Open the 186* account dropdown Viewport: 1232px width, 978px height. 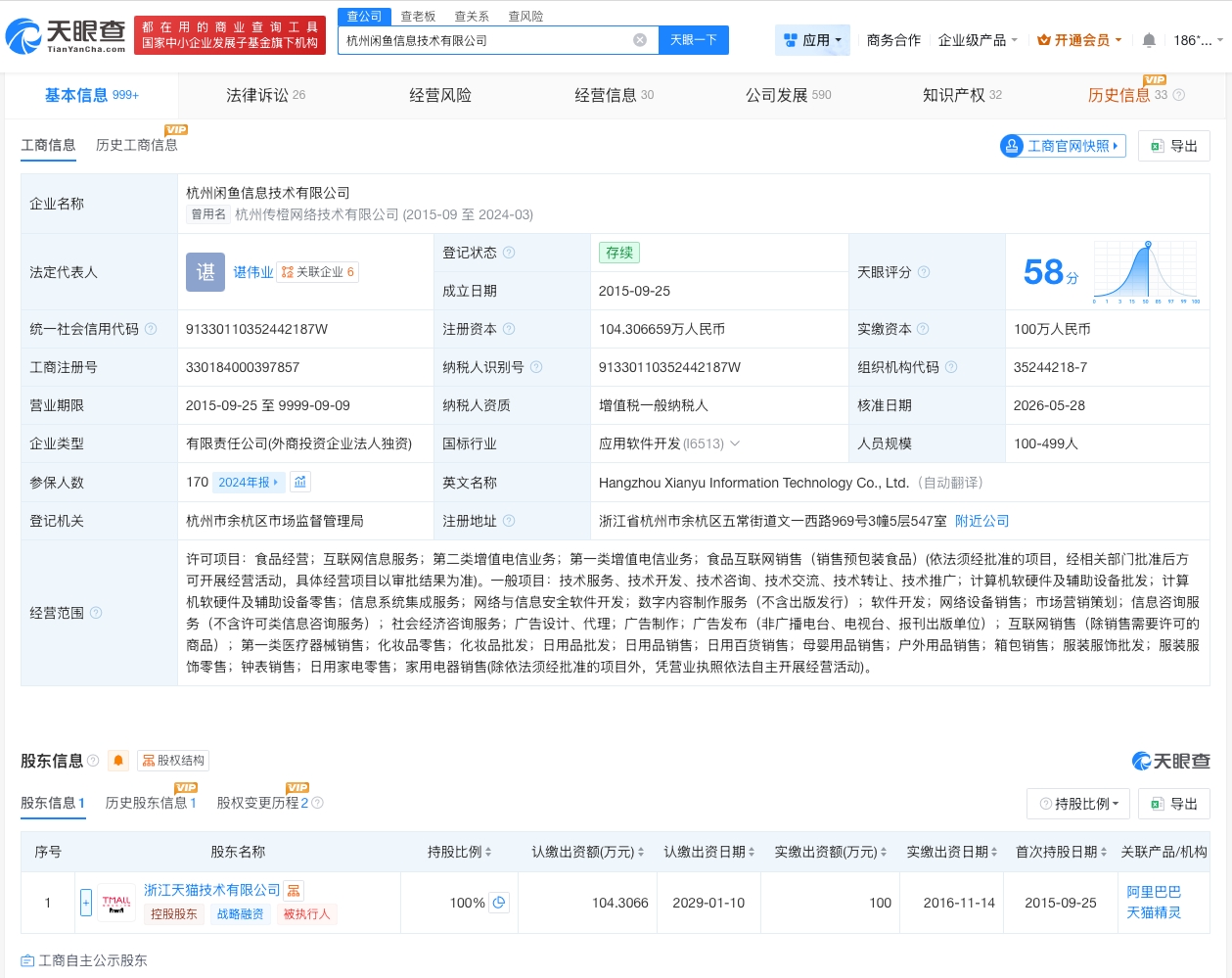[x=1199, y=40]
